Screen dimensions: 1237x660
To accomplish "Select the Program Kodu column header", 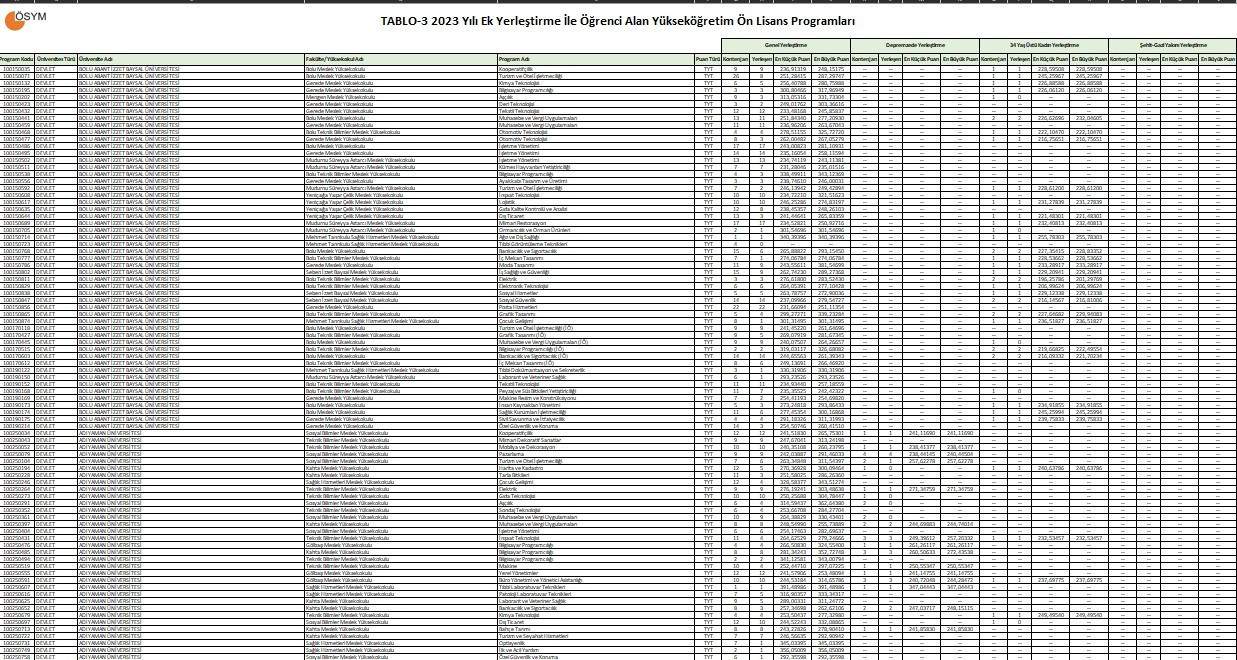I will pyautogui.click(x=17, y=60).
